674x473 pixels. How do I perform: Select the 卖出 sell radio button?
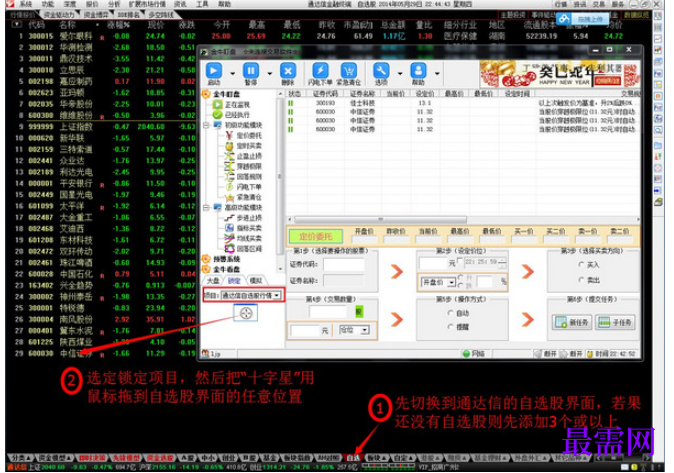tap(582, 280)
